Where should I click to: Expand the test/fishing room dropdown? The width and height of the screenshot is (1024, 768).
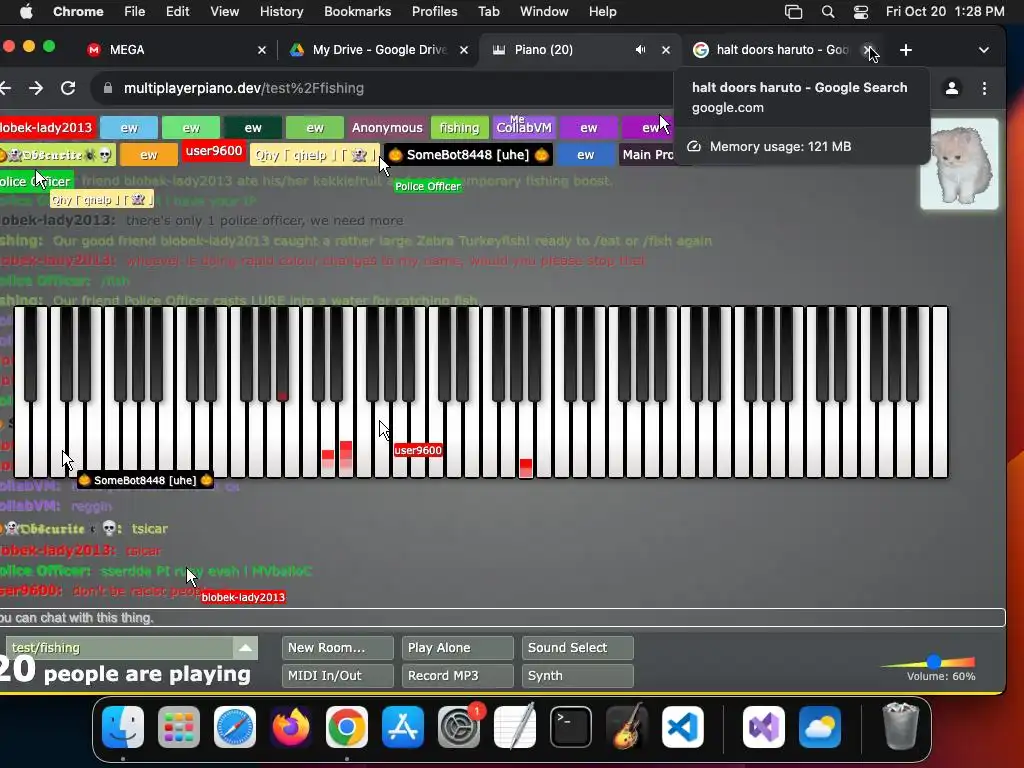click(x=246, y=648)
